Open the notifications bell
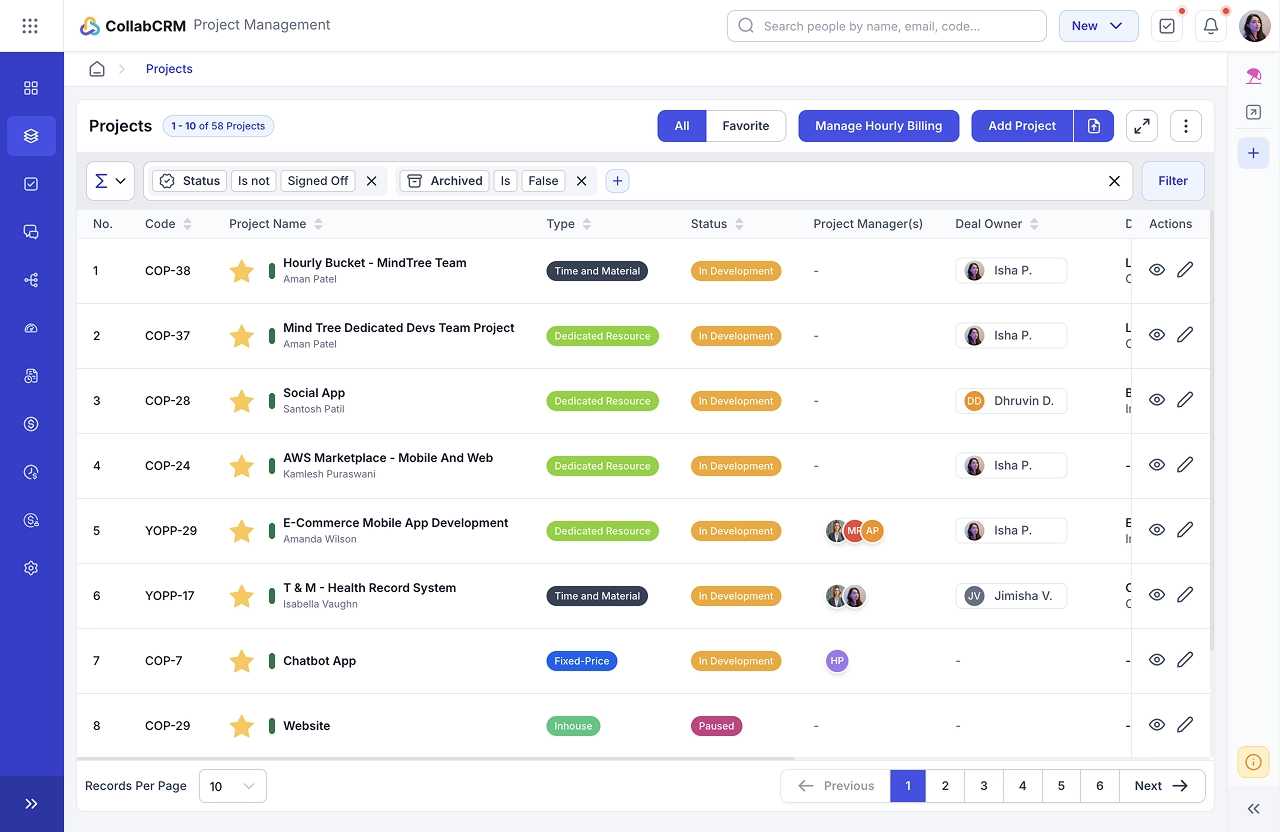This screenshot has width=1280, height=832. tap(1211, 26)
